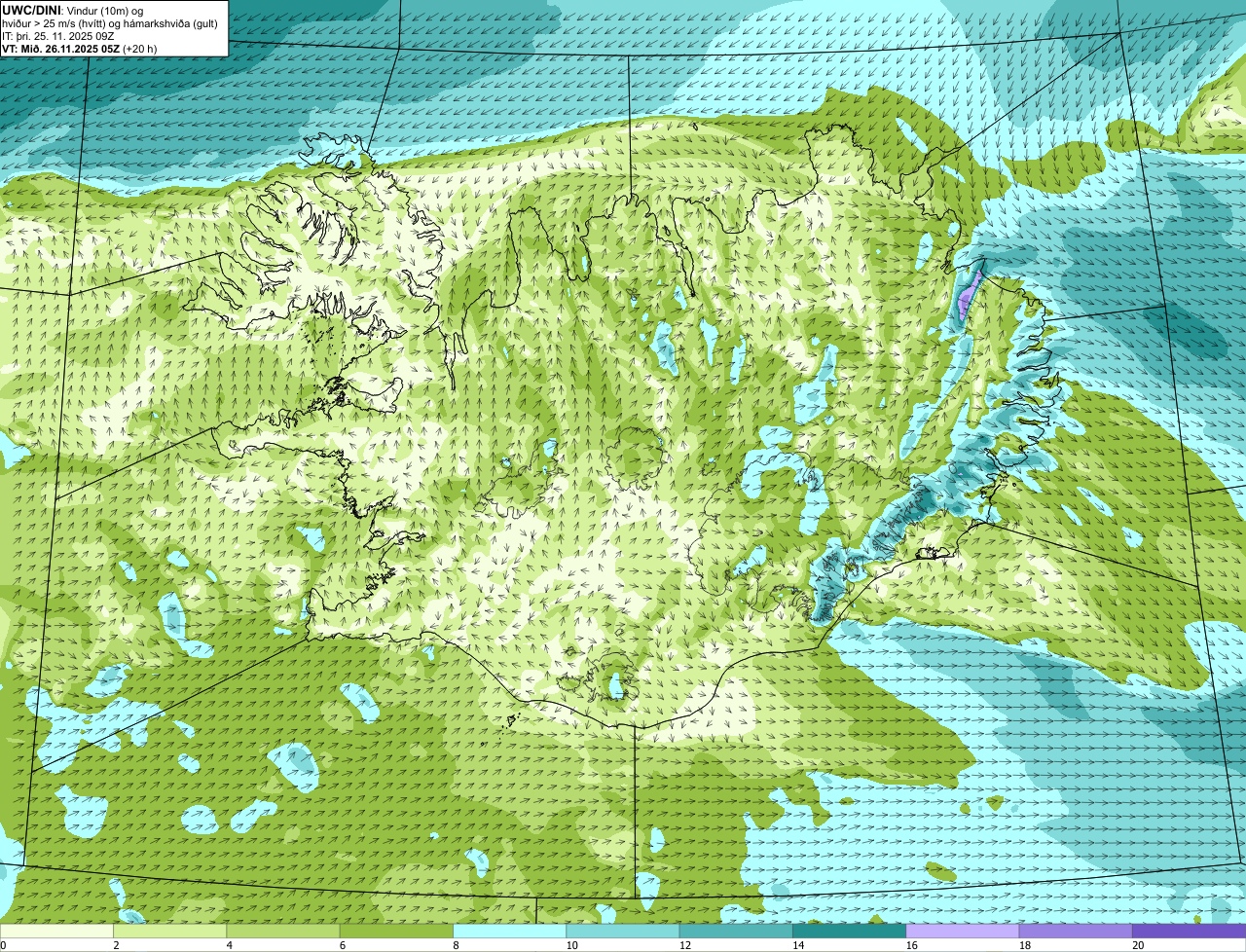Click the '0' scale label
This screenshot has height=952, width=1246.
[3, 945]
